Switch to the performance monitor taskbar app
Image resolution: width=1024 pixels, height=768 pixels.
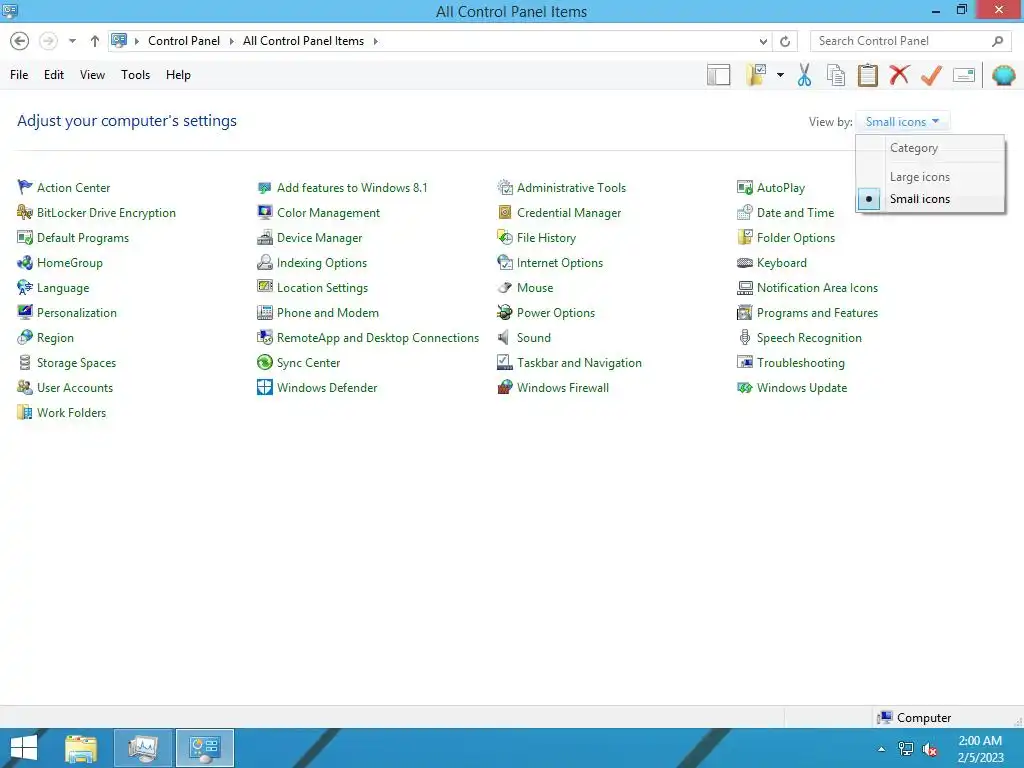point(143,748)
